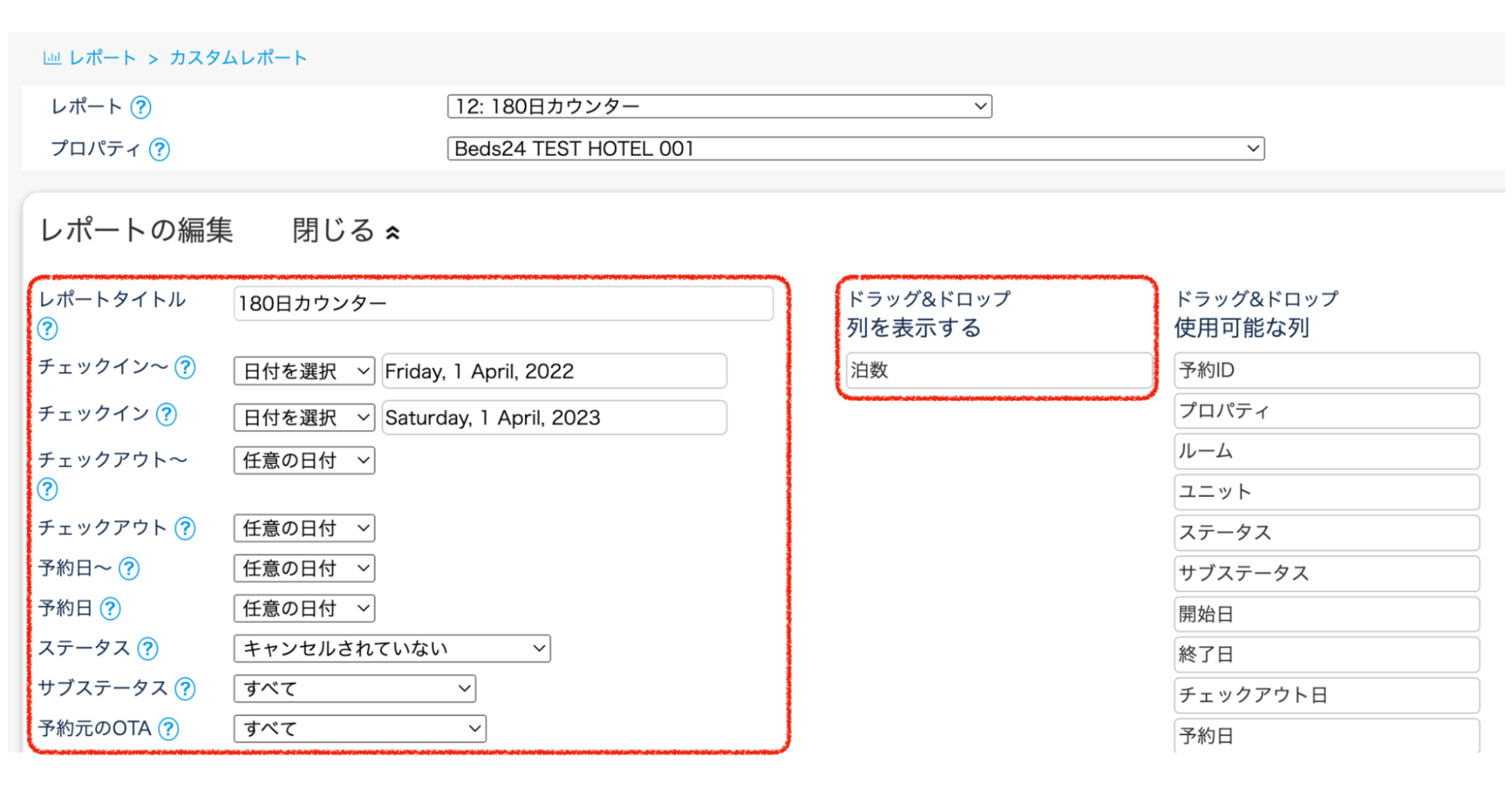Go to レポート breadcrumb link

click(x=103, y=58)
